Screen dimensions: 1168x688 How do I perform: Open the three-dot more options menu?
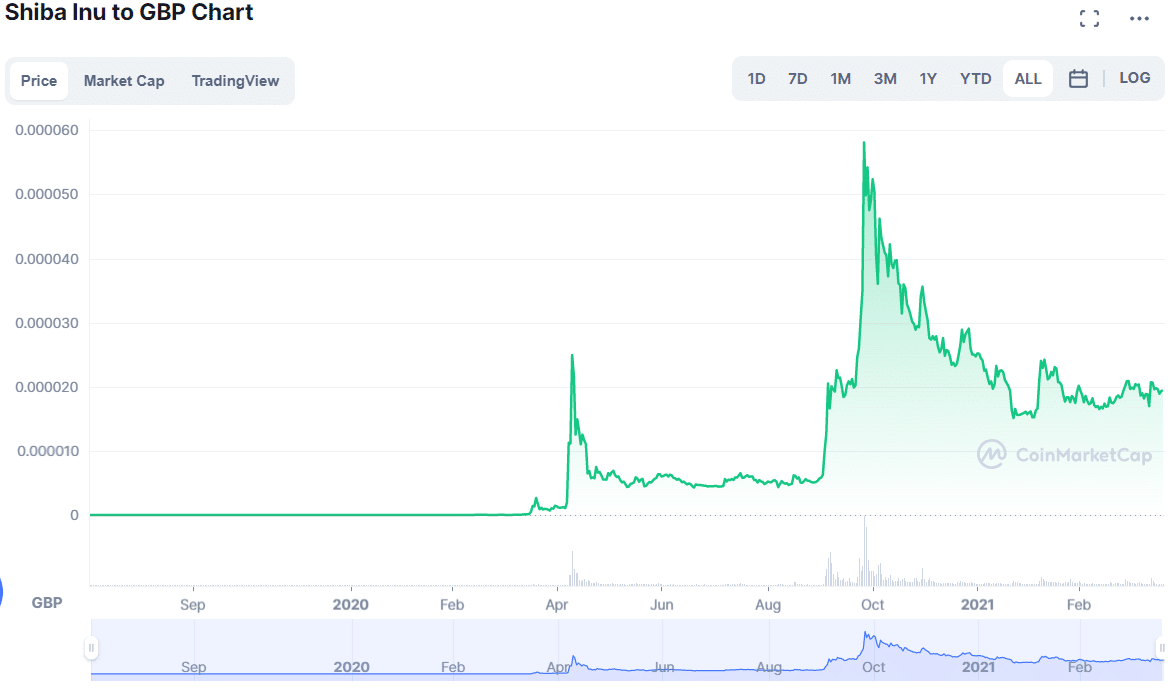(1139, 19)
